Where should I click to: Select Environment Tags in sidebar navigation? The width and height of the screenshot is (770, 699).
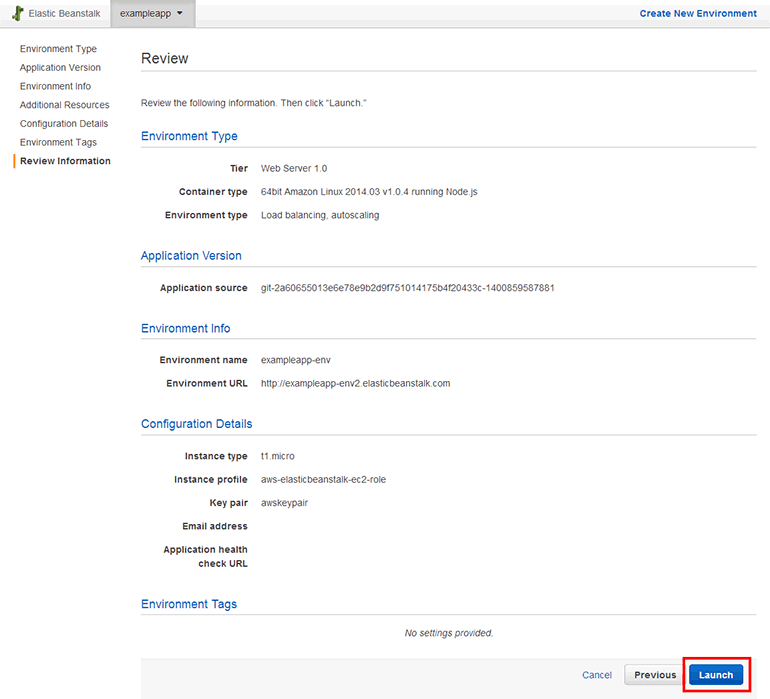(x=58, y=143)
